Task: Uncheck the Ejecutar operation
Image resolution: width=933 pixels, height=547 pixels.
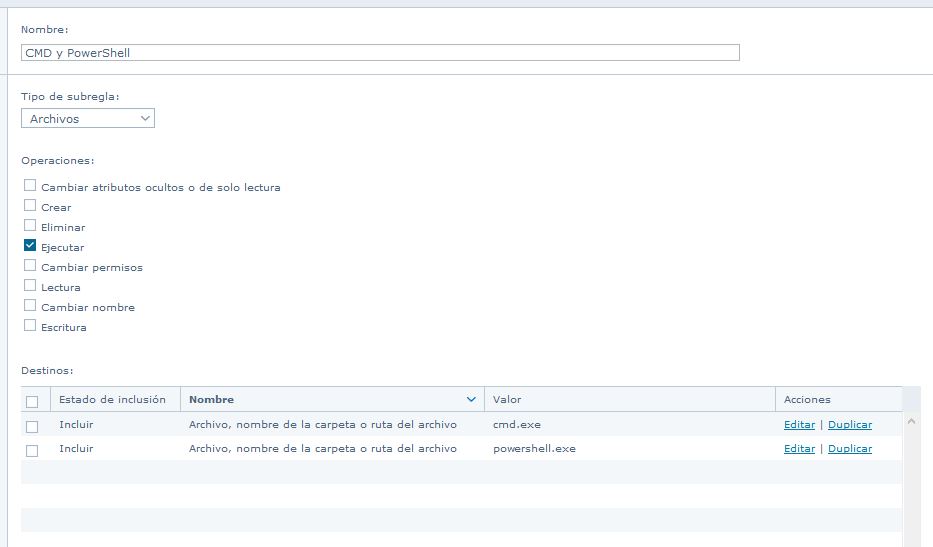Action: tap(30, 245)
